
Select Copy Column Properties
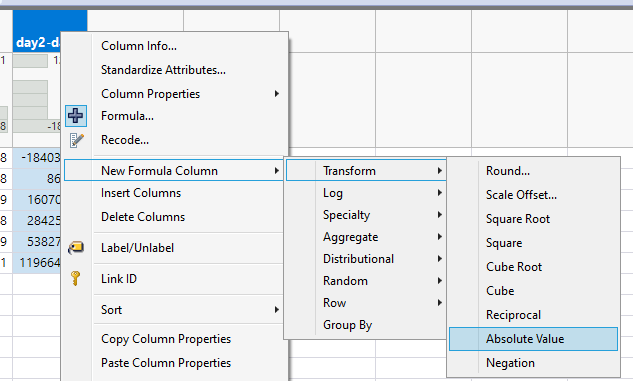(x=166, y=339)
